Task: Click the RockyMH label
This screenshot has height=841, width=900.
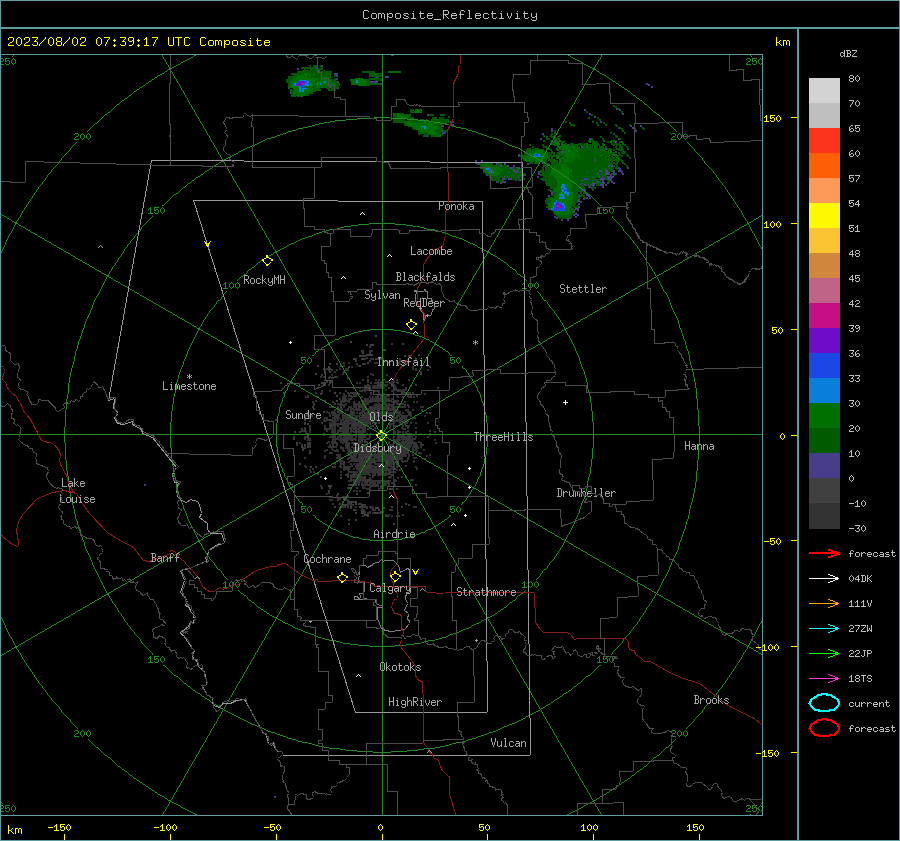Action: 264,280
